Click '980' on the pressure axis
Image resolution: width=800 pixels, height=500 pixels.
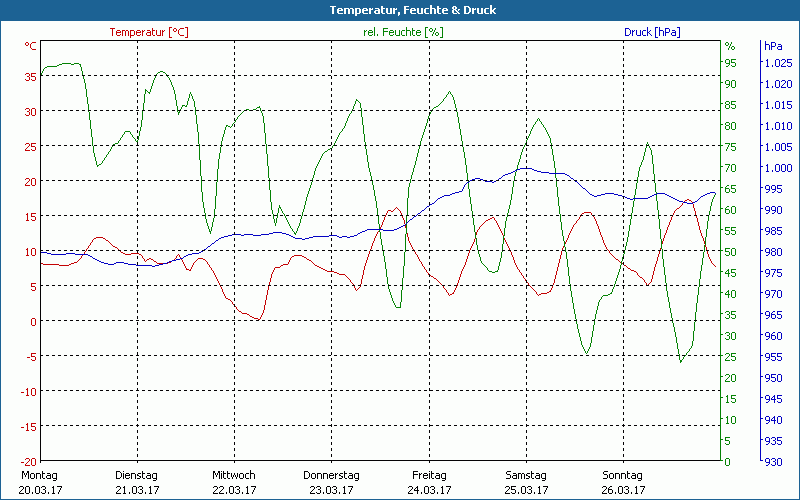click(x=773, y=252)
